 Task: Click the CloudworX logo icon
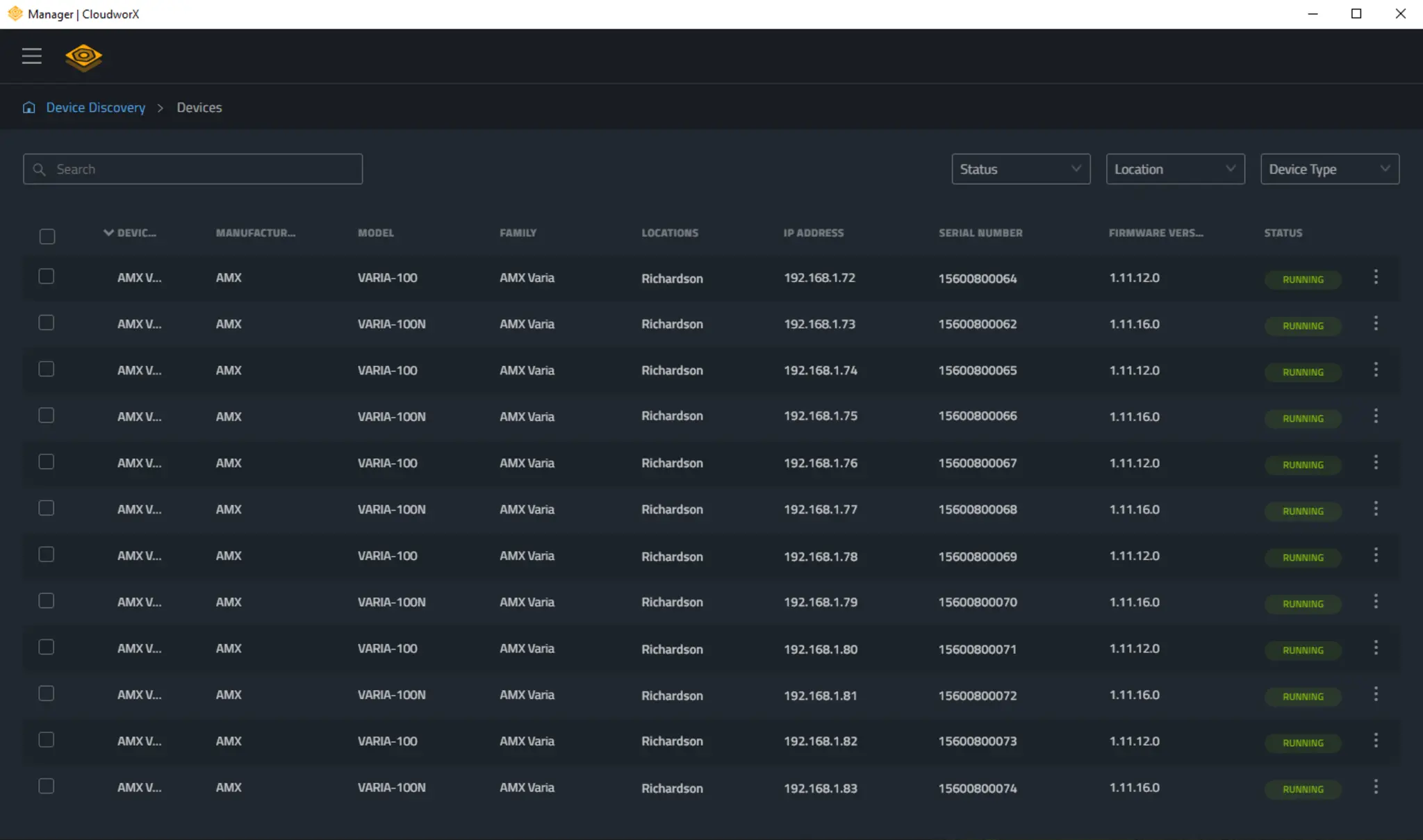pos(83,57)
